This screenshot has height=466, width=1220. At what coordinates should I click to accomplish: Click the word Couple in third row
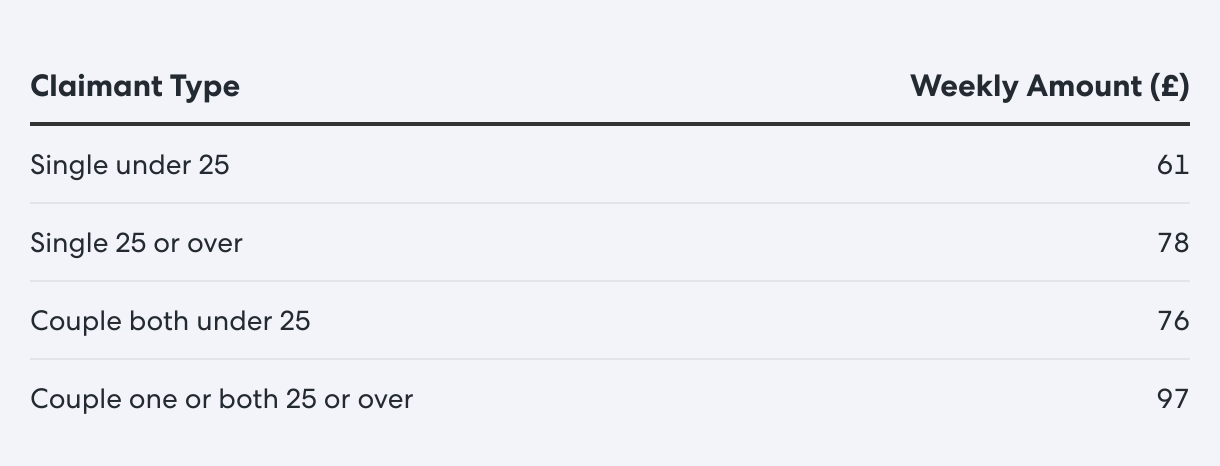76,321
